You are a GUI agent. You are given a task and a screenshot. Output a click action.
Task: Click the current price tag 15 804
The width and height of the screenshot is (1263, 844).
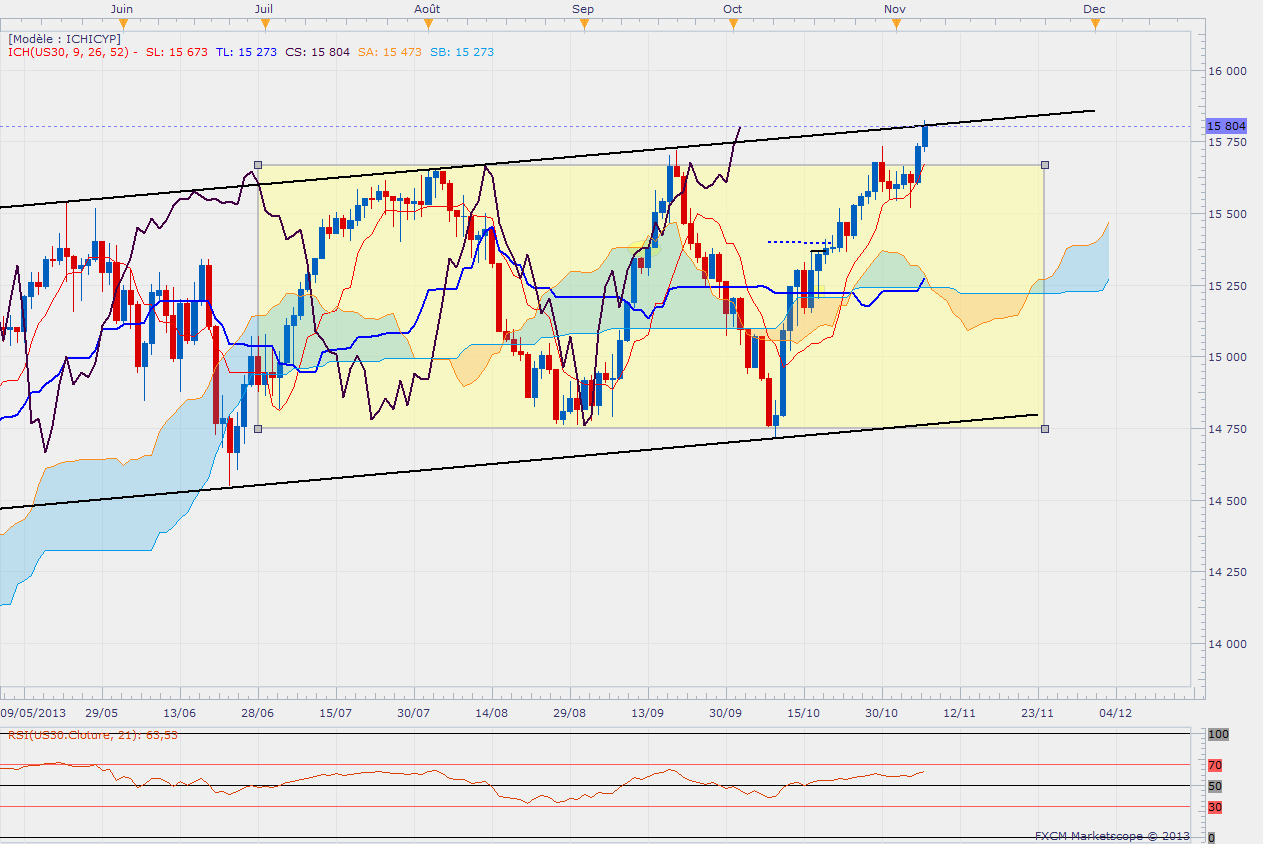click(x=1226, y=126)
